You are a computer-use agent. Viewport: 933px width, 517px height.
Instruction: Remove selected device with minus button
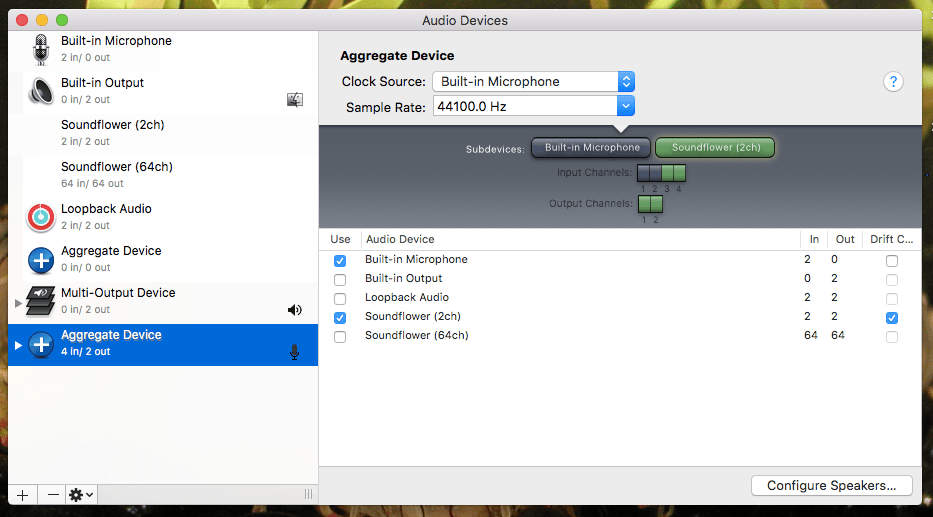click(53, 495)
